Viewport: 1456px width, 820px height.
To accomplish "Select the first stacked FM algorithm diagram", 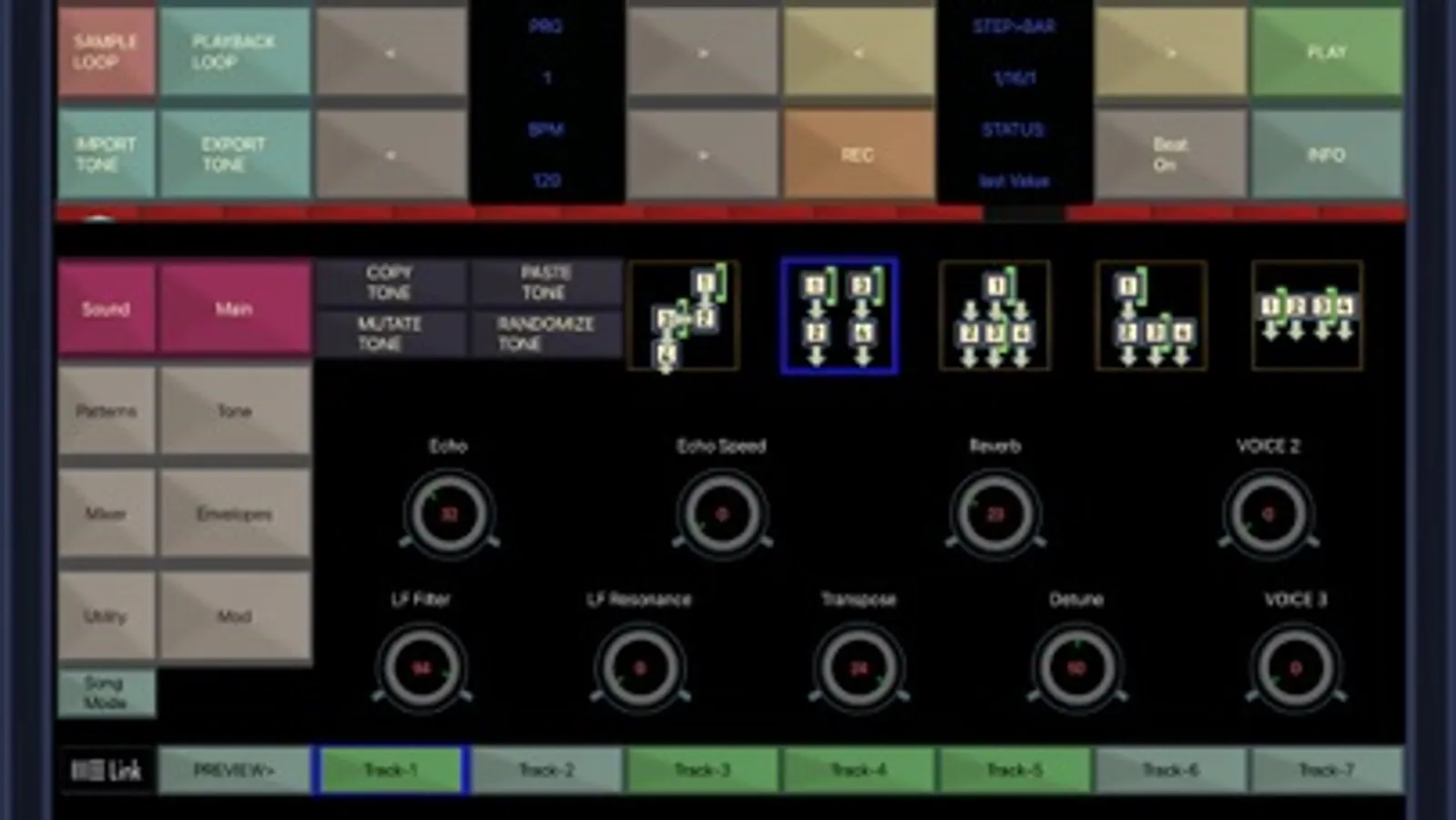I will click(x=684, y=315).
